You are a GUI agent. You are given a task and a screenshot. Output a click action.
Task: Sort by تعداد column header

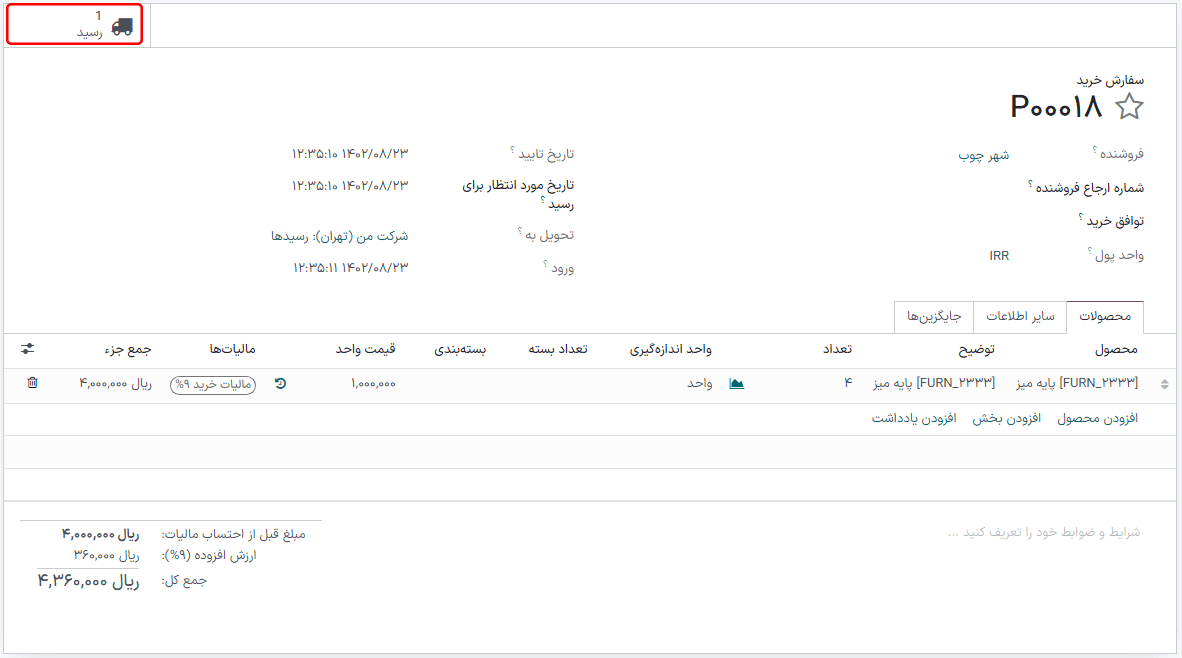(x=837, y=349)
